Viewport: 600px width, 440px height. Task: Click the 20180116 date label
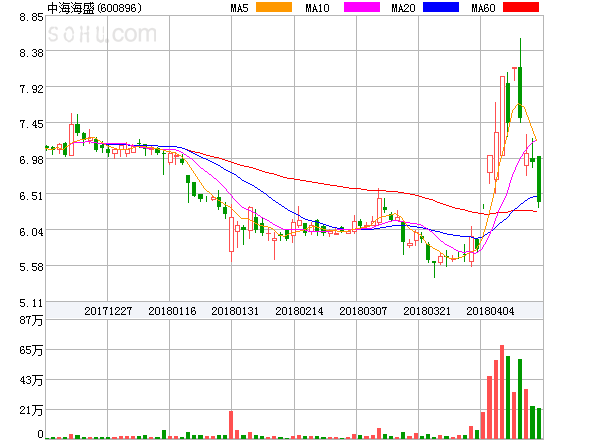coord(172,311)
